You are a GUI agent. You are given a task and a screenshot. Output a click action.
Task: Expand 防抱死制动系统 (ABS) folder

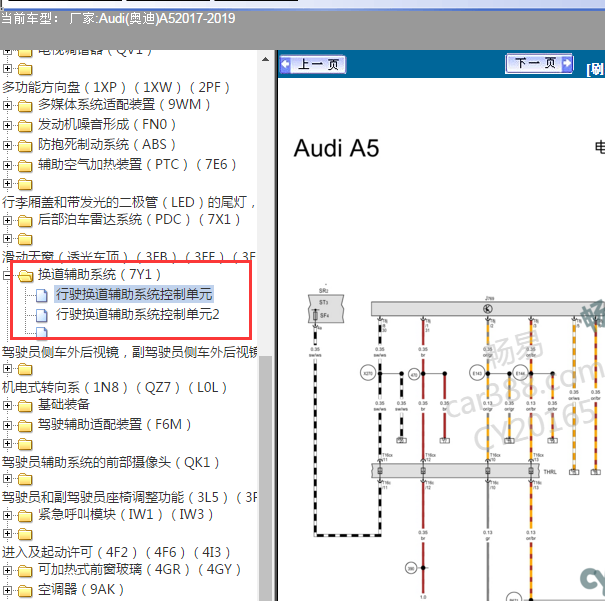pos(7,145)
